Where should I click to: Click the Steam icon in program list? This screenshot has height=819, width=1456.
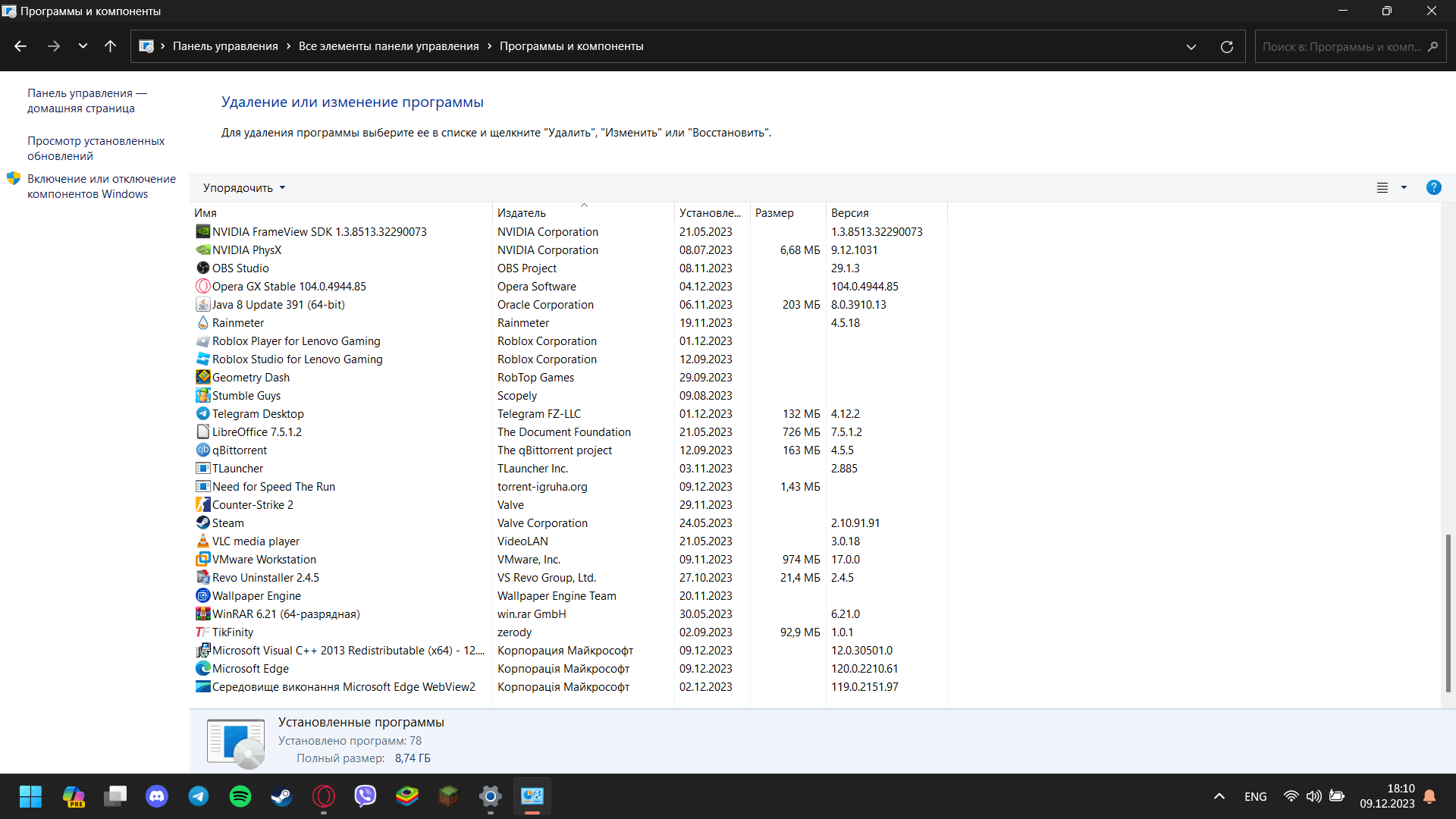coord(202,523)
